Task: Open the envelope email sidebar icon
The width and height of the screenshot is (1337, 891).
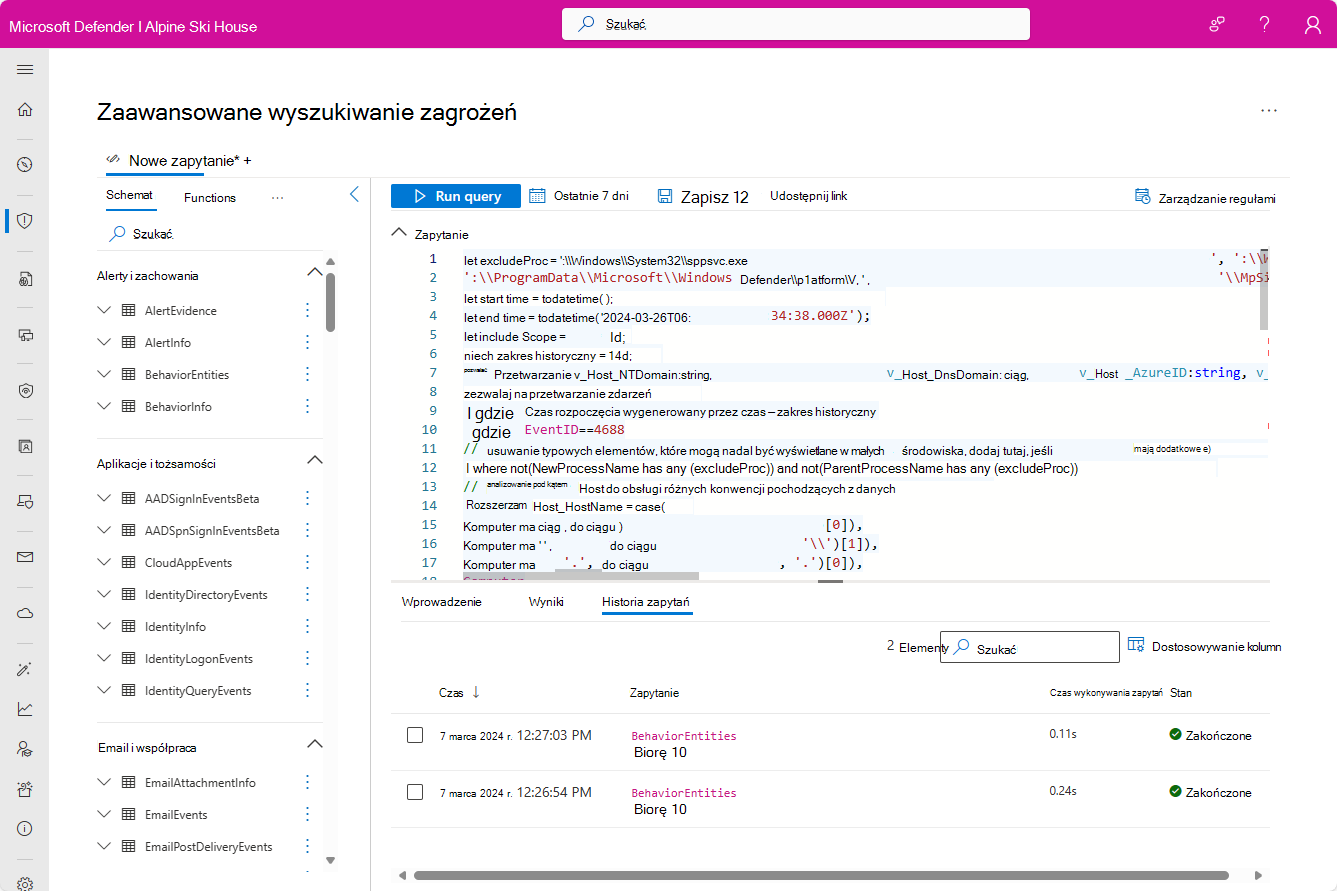Action: [x=25, y=557]
